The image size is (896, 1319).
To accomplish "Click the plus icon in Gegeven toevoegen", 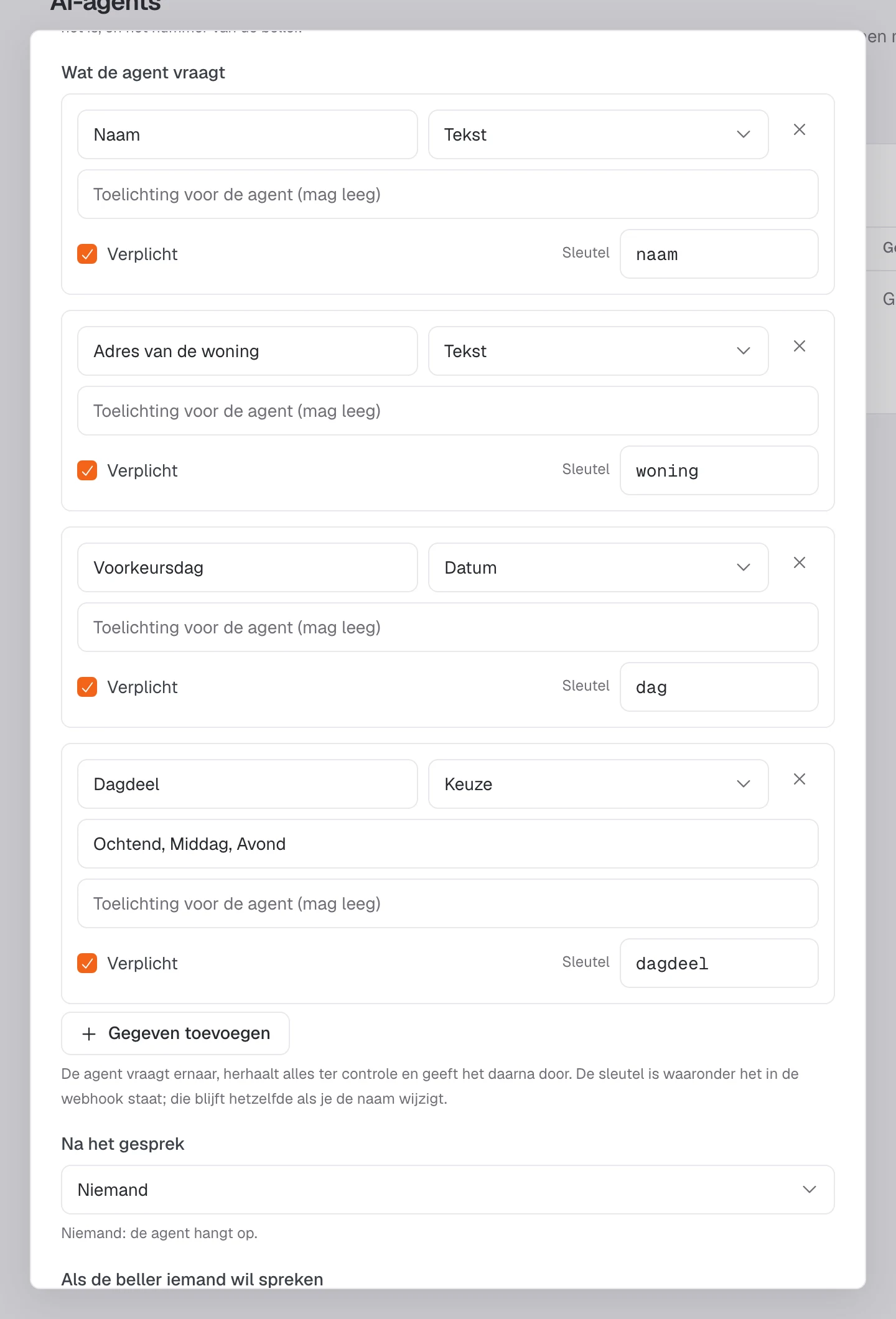I will click(89, 1034).
